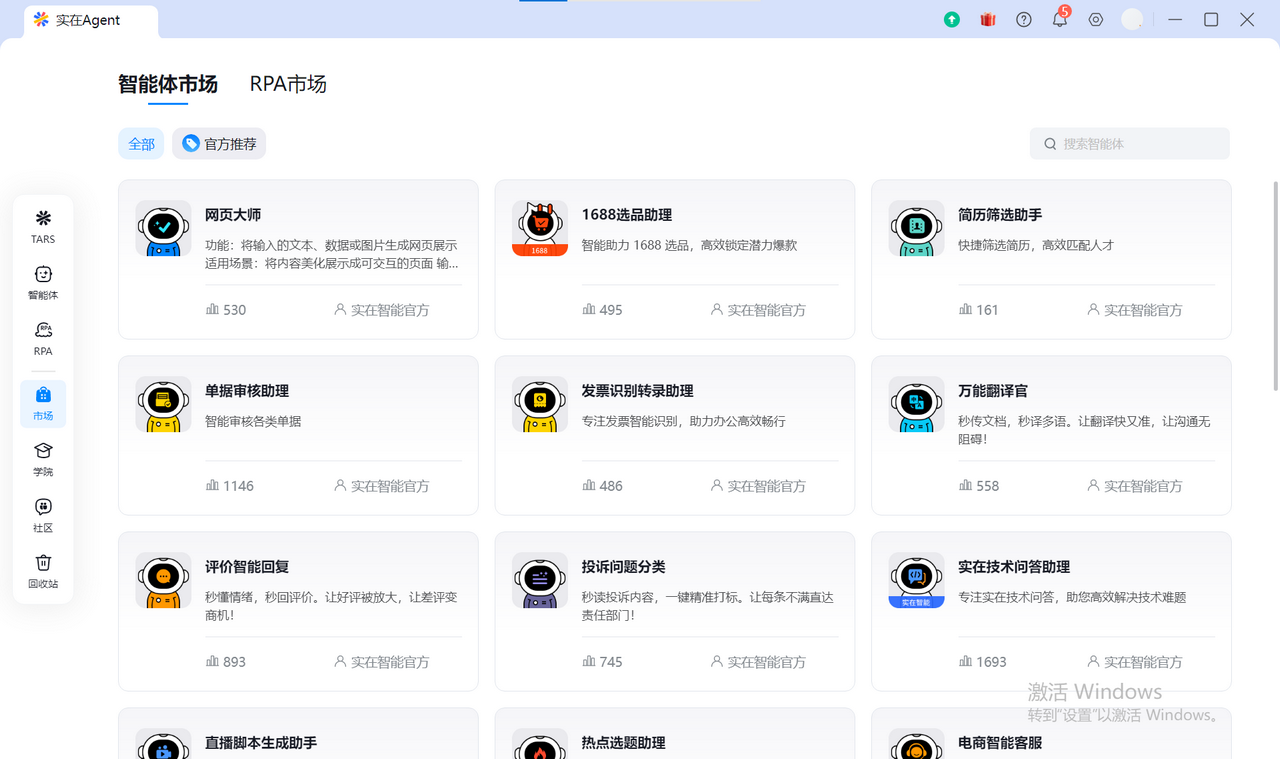Image resolution: width=1280 pixels, height=759 pixels.
Task: Switch to the RPA市场 tab
Action: (288, 84)
